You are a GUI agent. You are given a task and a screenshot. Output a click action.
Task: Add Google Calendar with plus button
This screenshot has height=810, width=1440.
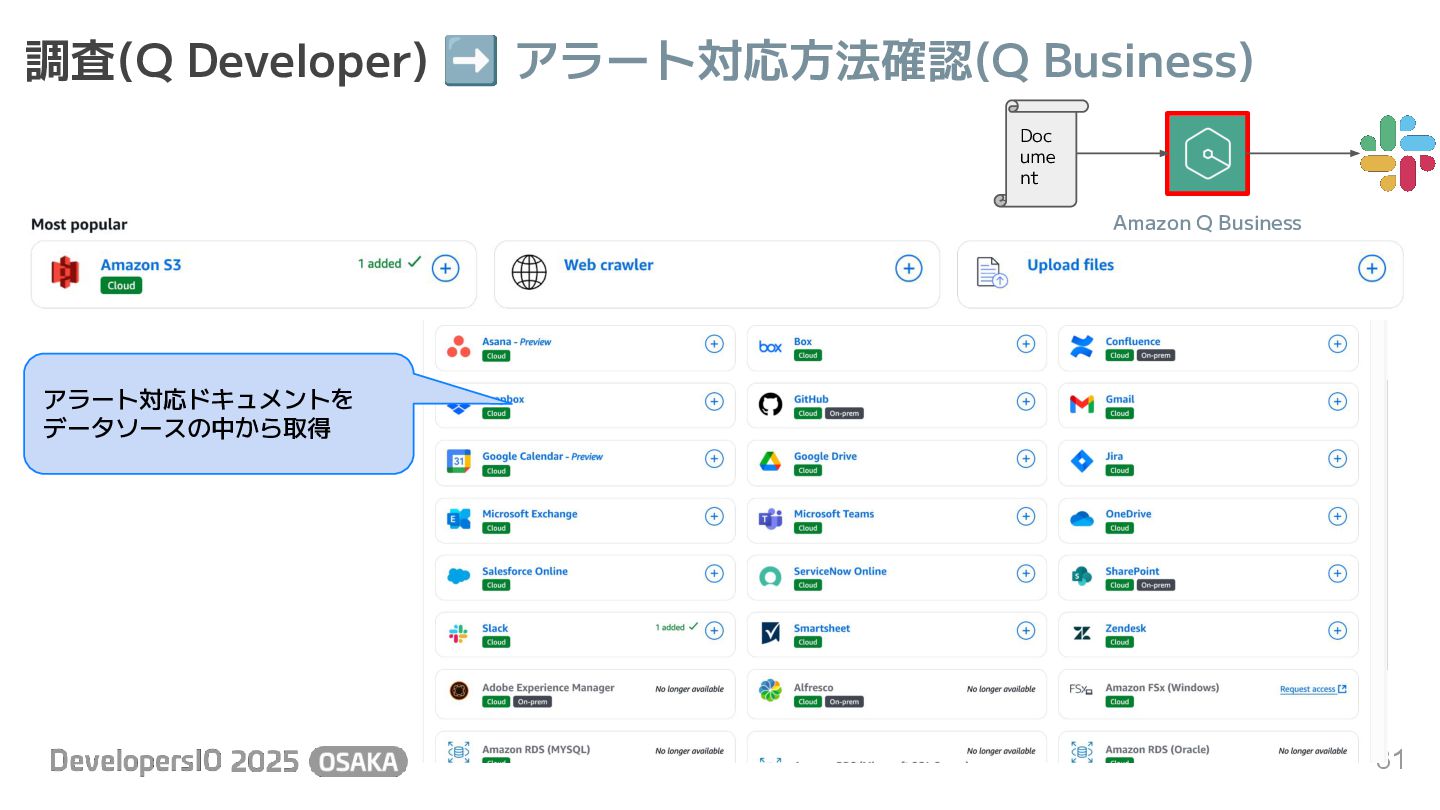(x=714, y=459)
